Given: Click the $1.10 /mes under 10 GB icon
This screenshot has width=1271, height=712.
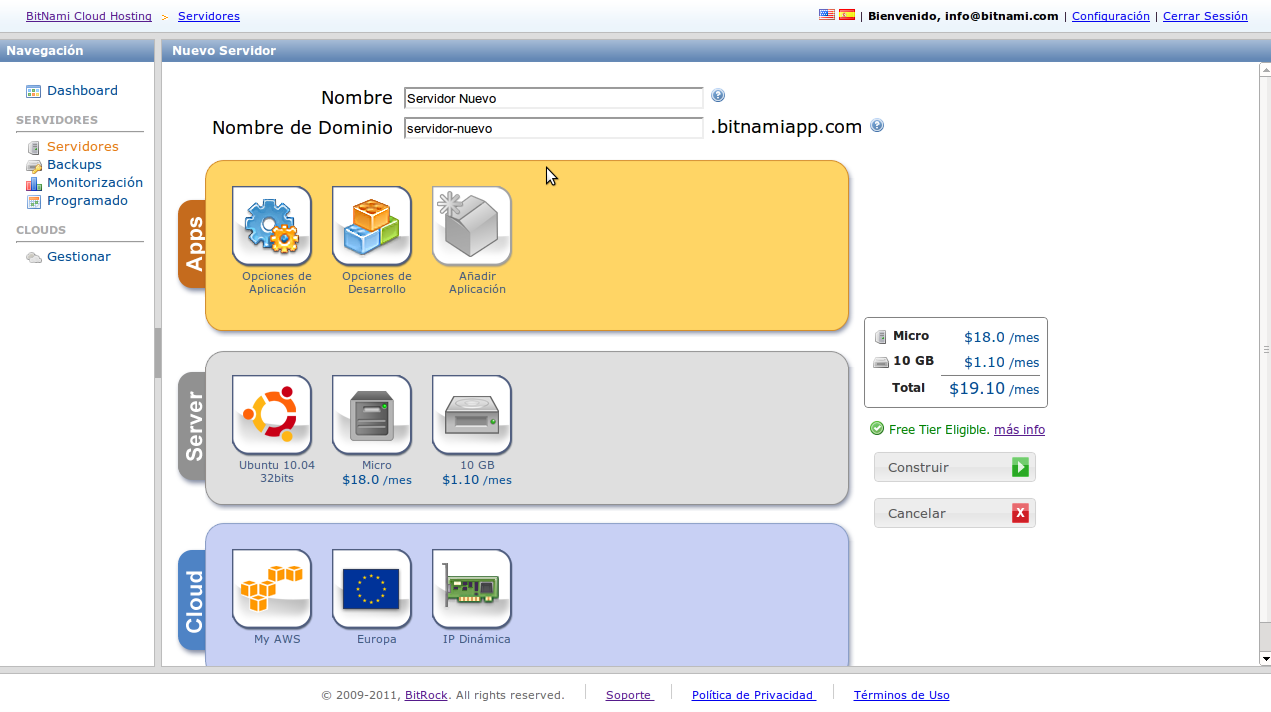Looking at the screenshot, I should [x=477, y=480].
